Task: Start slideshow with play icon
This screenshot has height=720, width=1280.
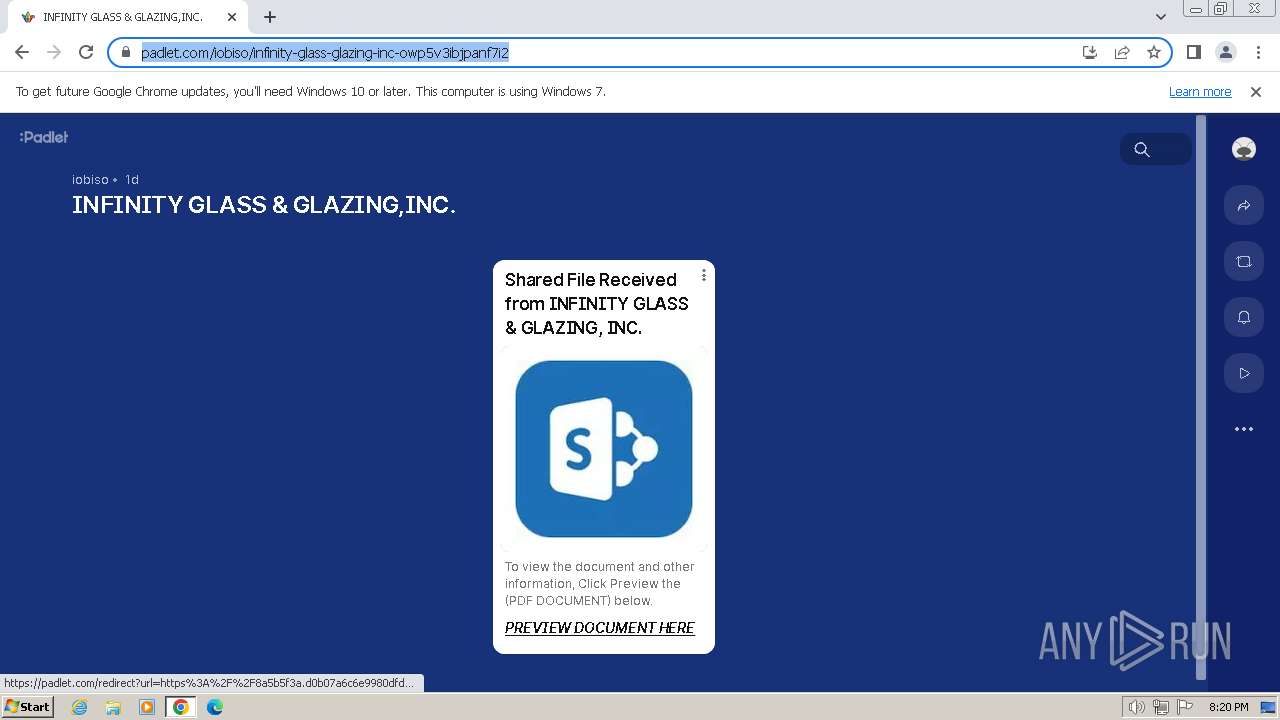Action: 1244,373
